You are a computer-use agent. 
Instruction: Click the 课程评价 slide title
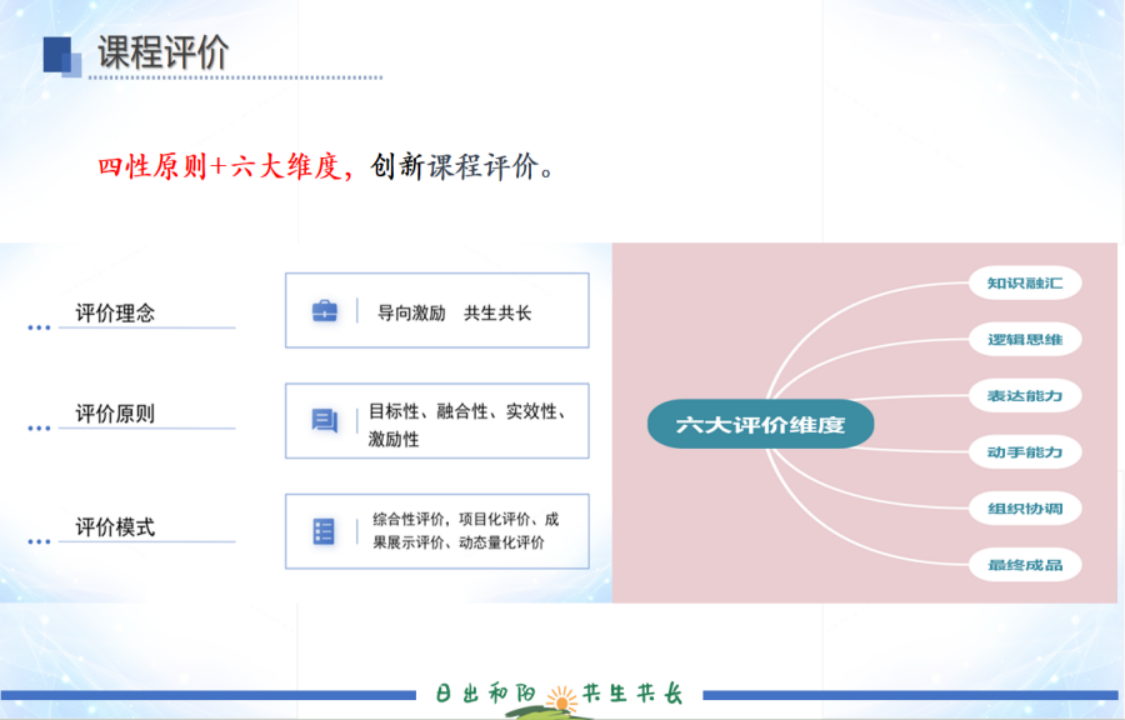(163, 53)
